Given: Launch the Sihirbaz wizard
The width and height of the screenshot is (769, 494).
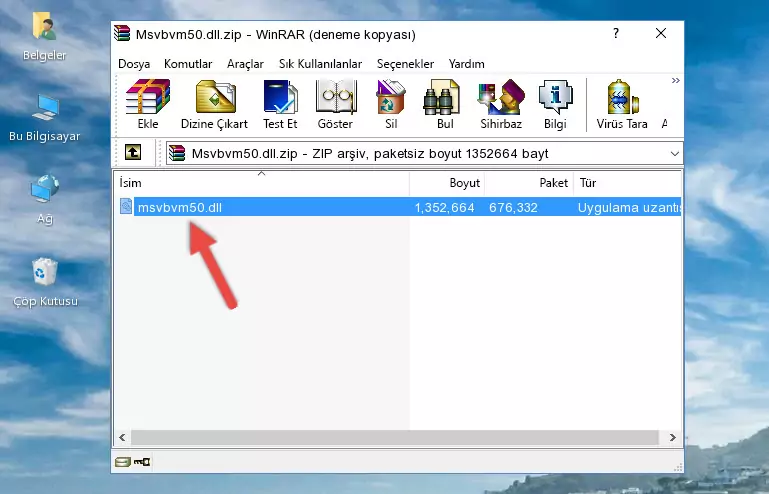Looking at the screenshot, I should pos(501,104).
